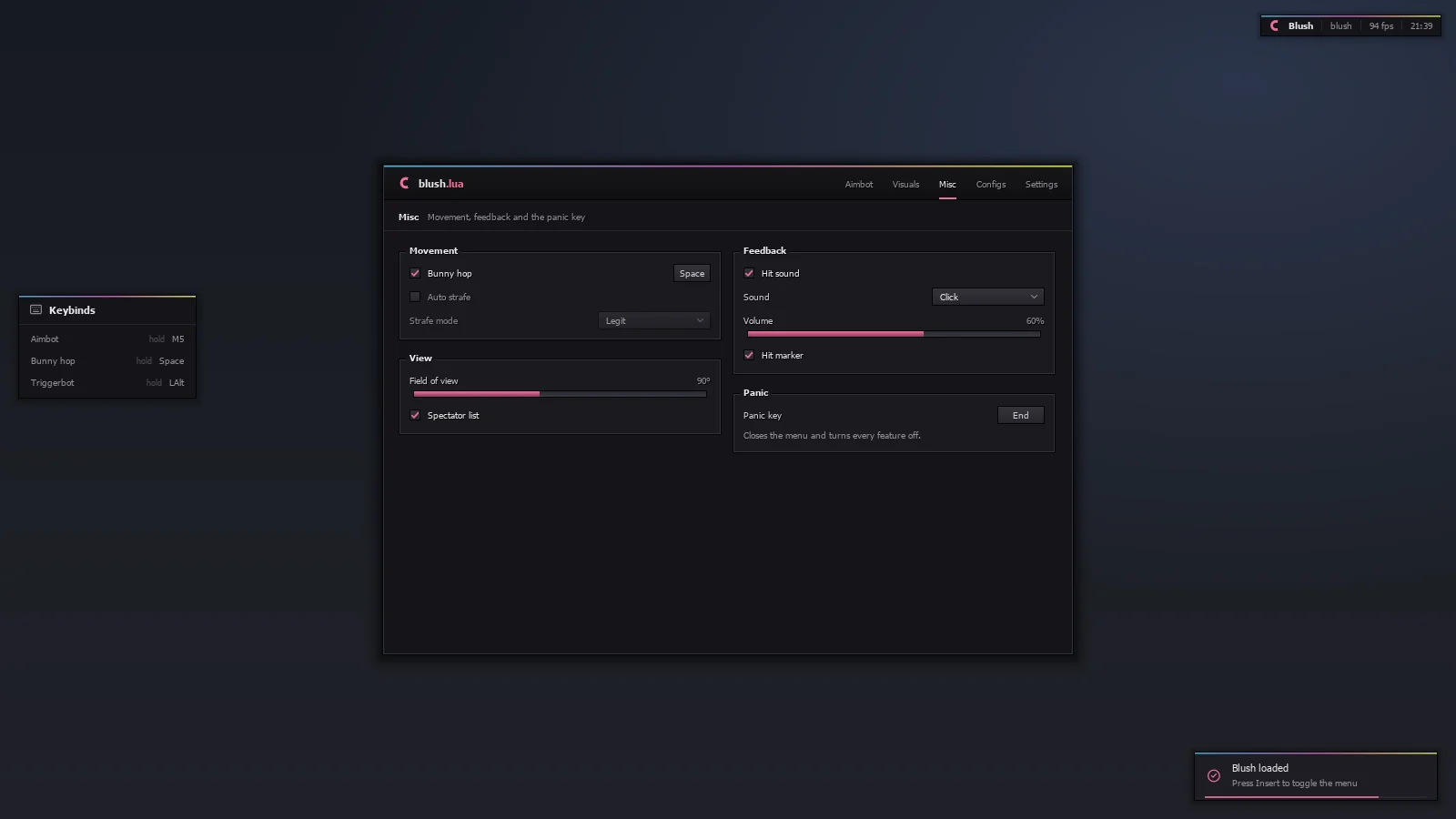Open the Visuals tab
The height and width of the screenshot is (819, 1456).
[905, 184]
